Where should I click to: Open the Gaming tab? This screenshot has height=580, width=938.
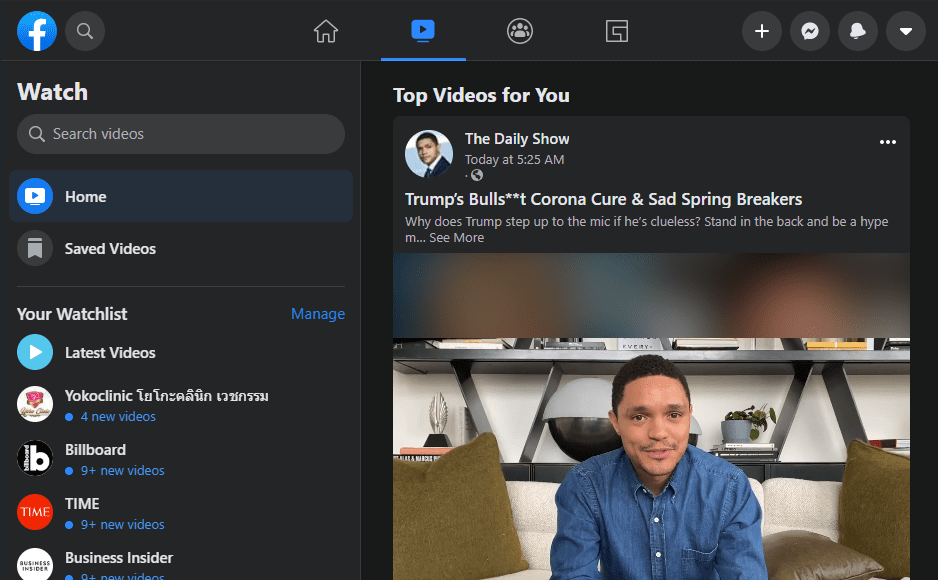[617, 31]
